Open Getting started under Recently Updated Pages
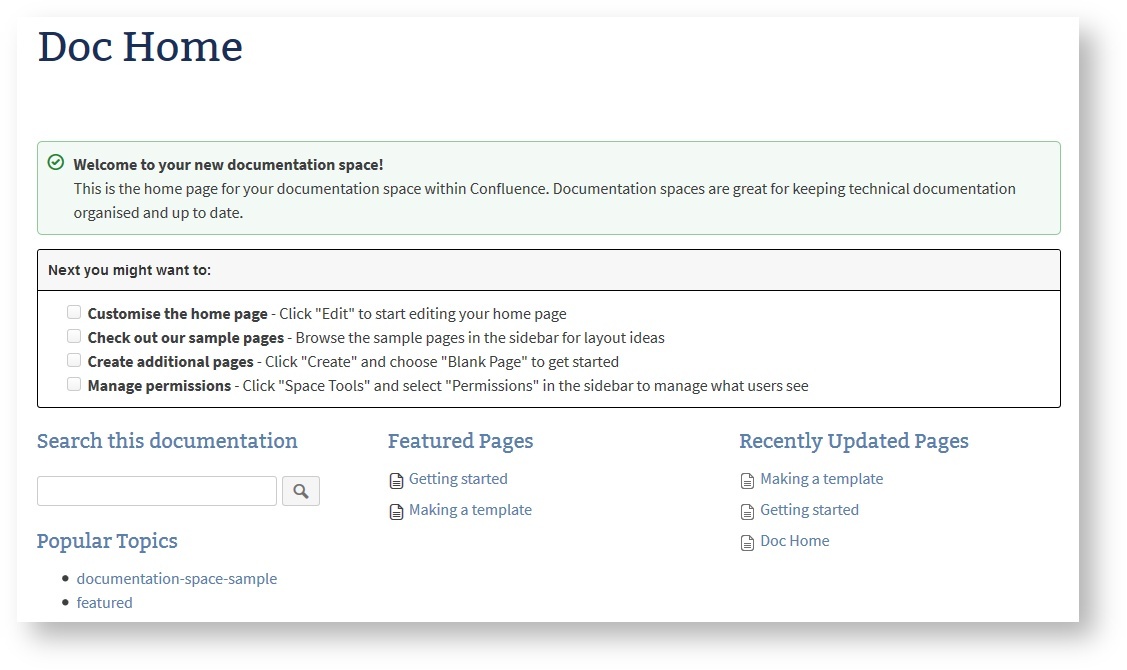The width and height of the screenshot is (1127, 670). tap(809, 510)
